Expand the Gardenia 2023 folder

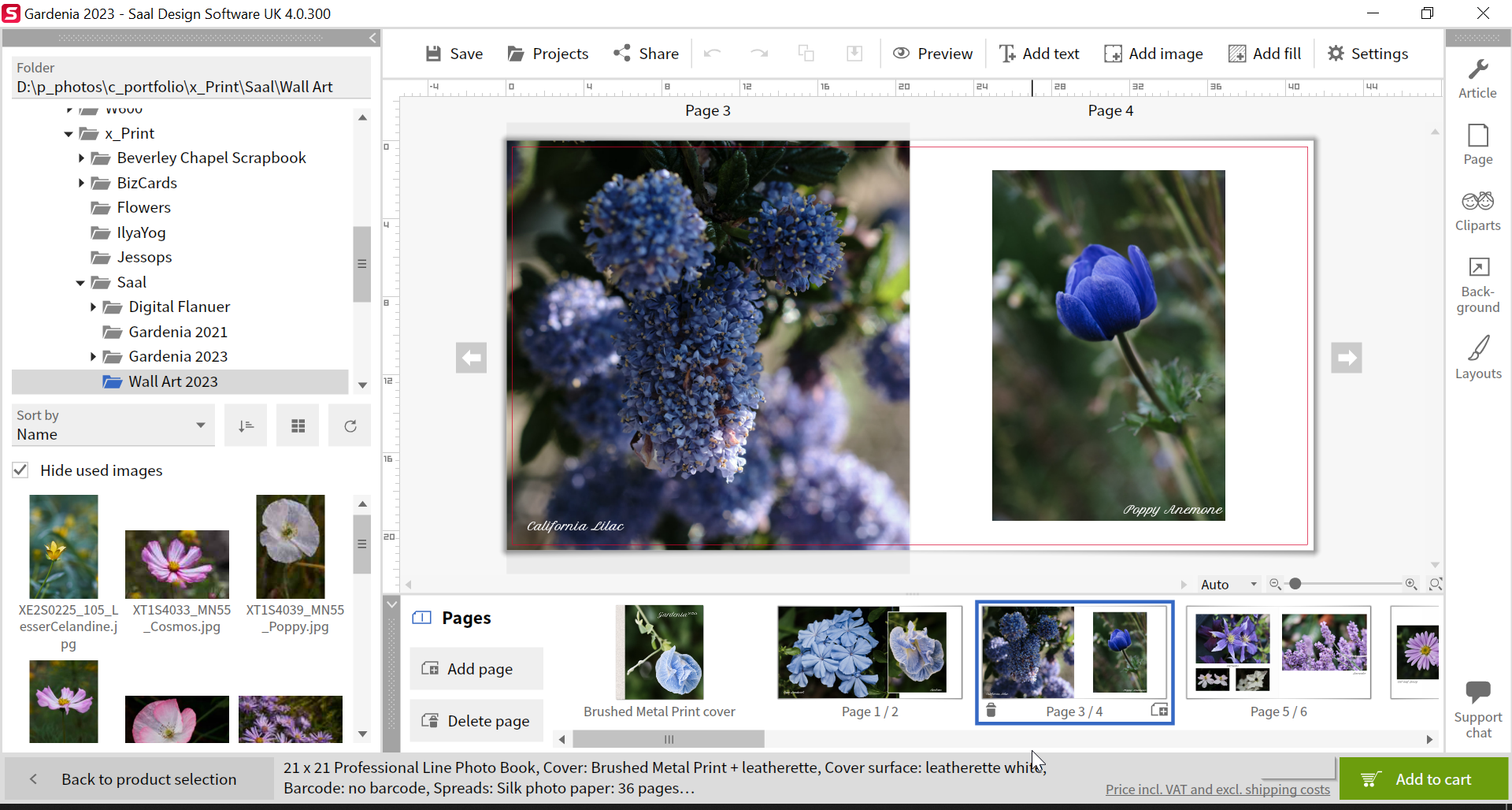[x=92, y=356]
